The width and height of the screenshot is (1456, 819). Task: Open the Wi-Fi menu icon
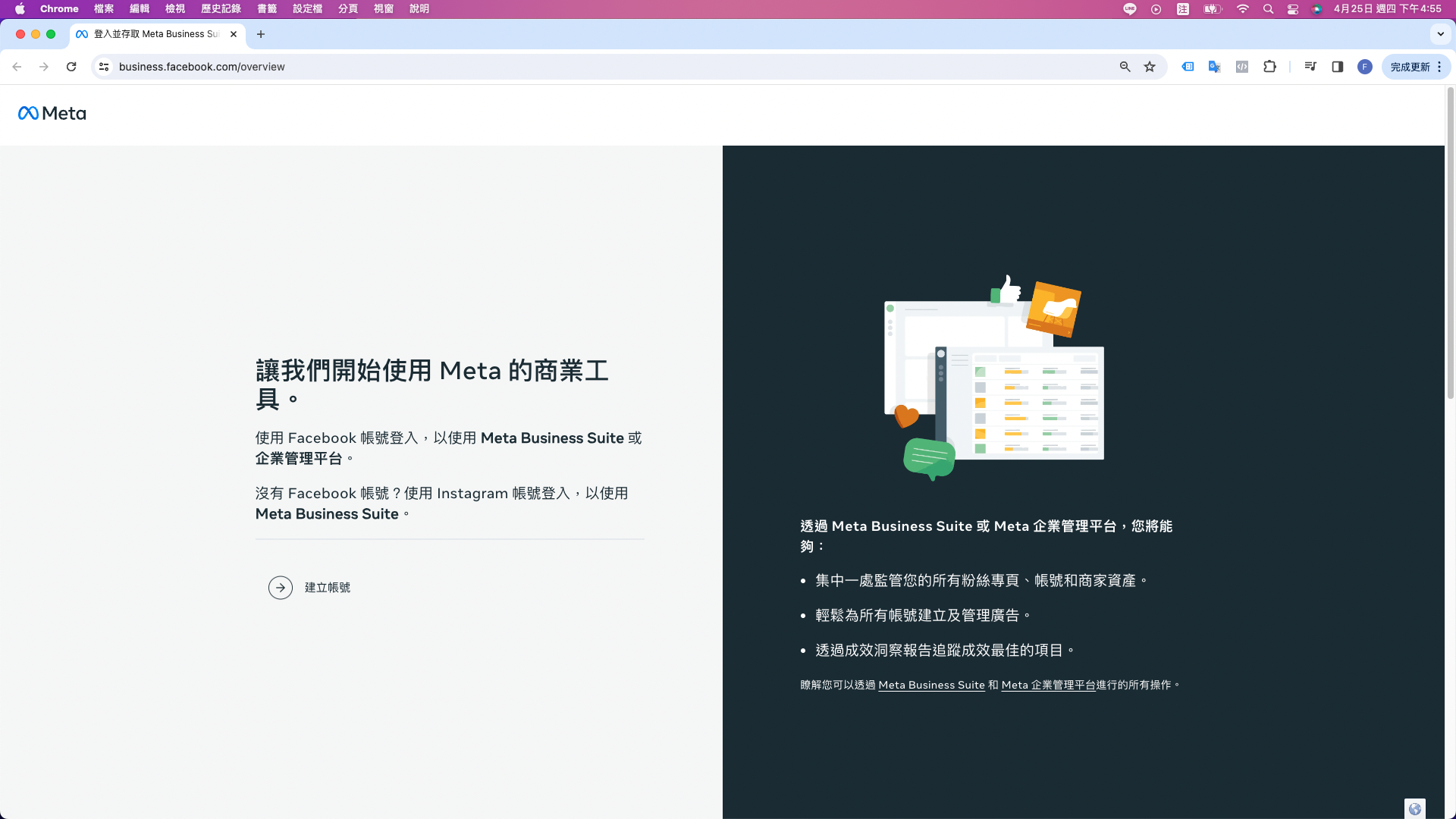tap(1242, 9)
